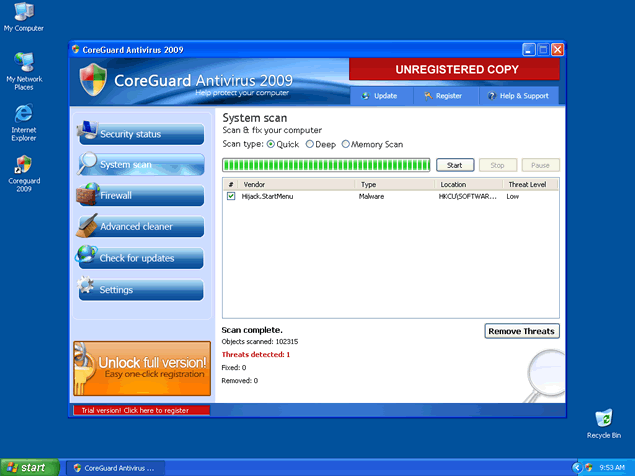The width and height of the screenshot is (635, 476).
Task: Uncheck the Hijack.StartMenu threat checkbox
Action: [231, 197]
